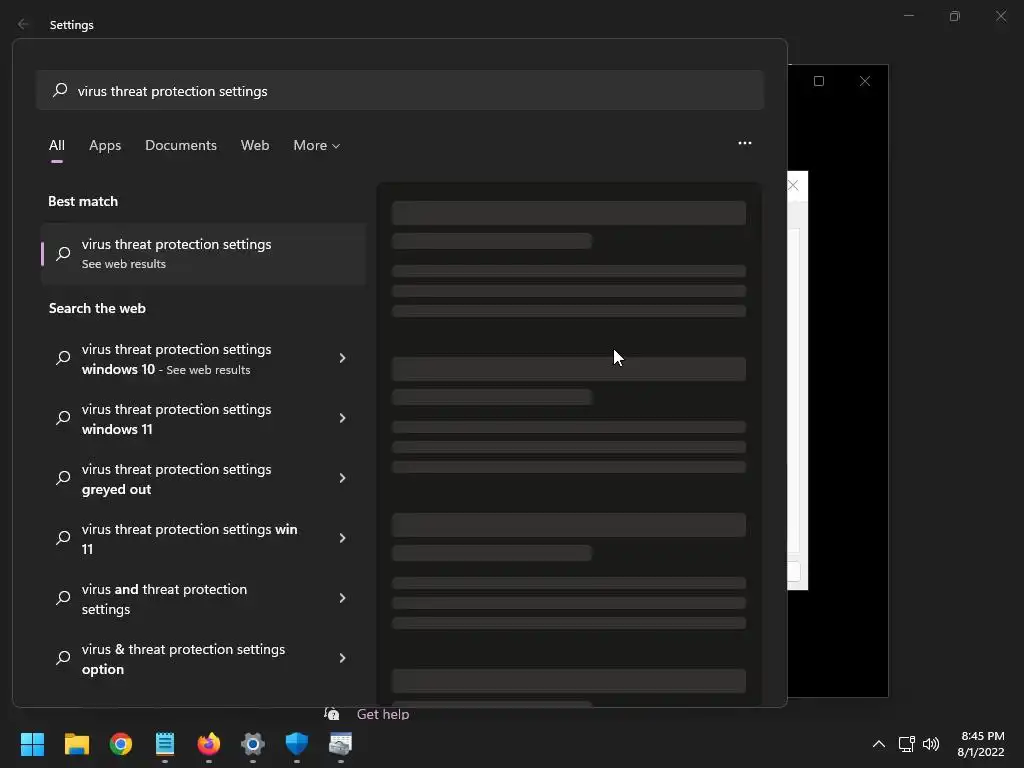Click the last taskbar app icon
This screenshot has width=1024, height=768.
340,744
